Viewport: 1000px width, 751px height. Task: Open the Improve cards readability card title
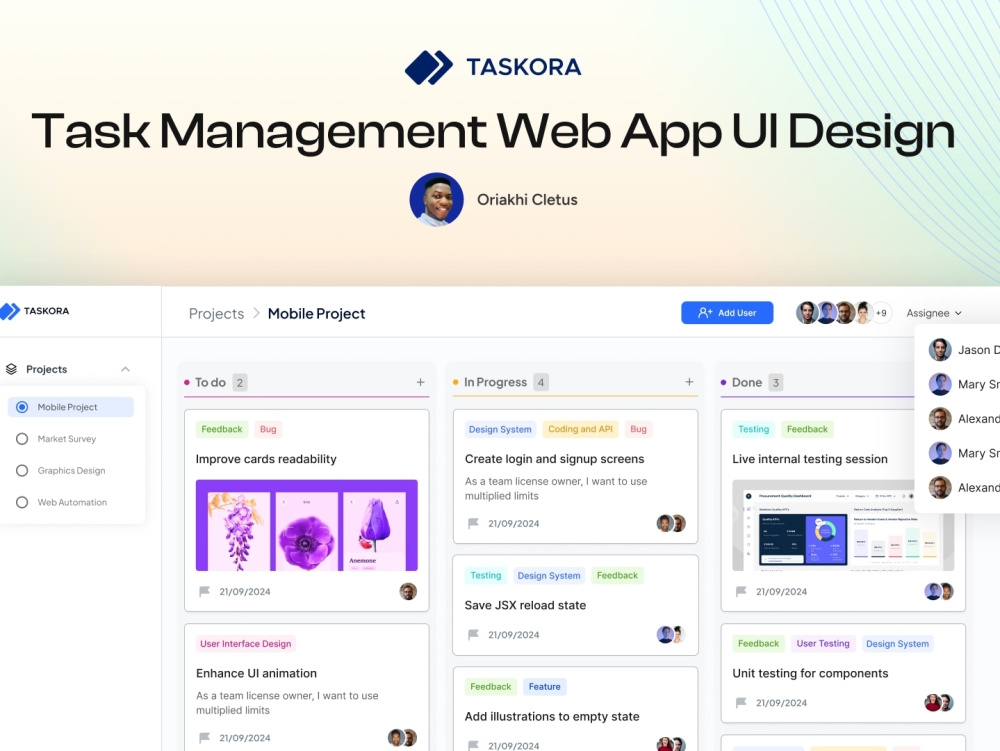266,459
